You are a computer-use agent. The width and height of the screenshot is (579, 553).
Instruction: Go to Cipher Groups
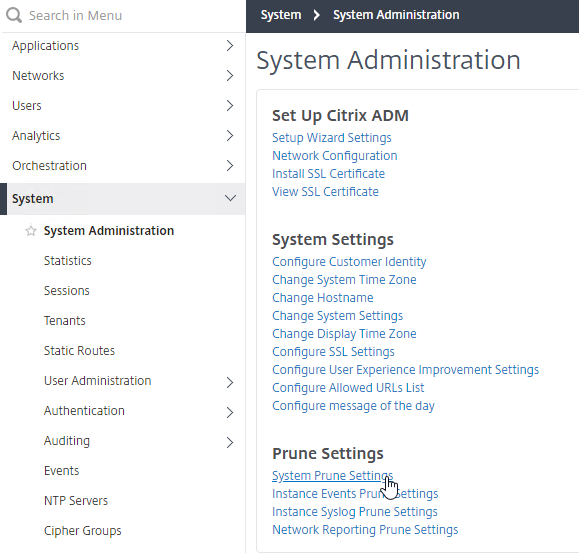tap(82, 531)
